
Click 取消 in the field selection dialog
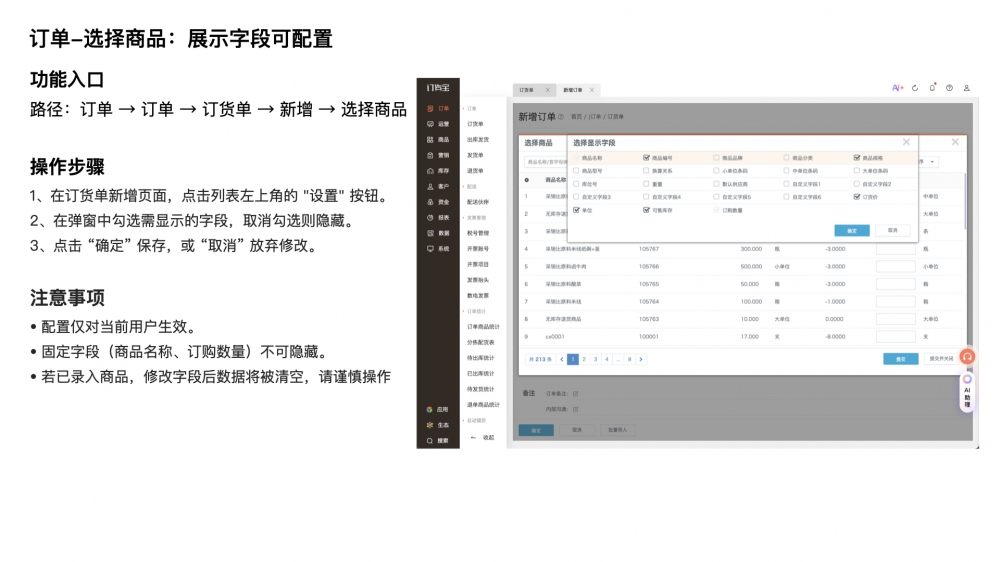coord(892,230)
